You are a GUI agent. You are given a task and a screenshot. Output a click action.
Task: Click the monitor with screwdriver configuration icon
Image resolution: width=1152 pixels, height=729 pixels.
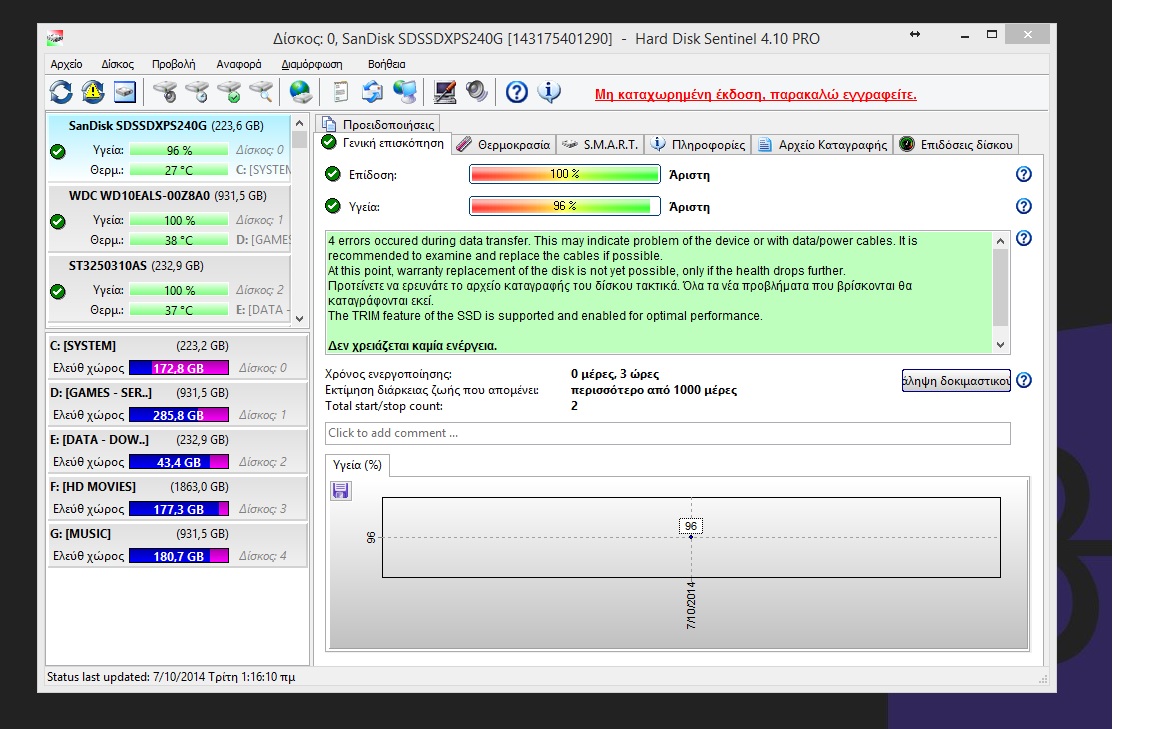444,92
